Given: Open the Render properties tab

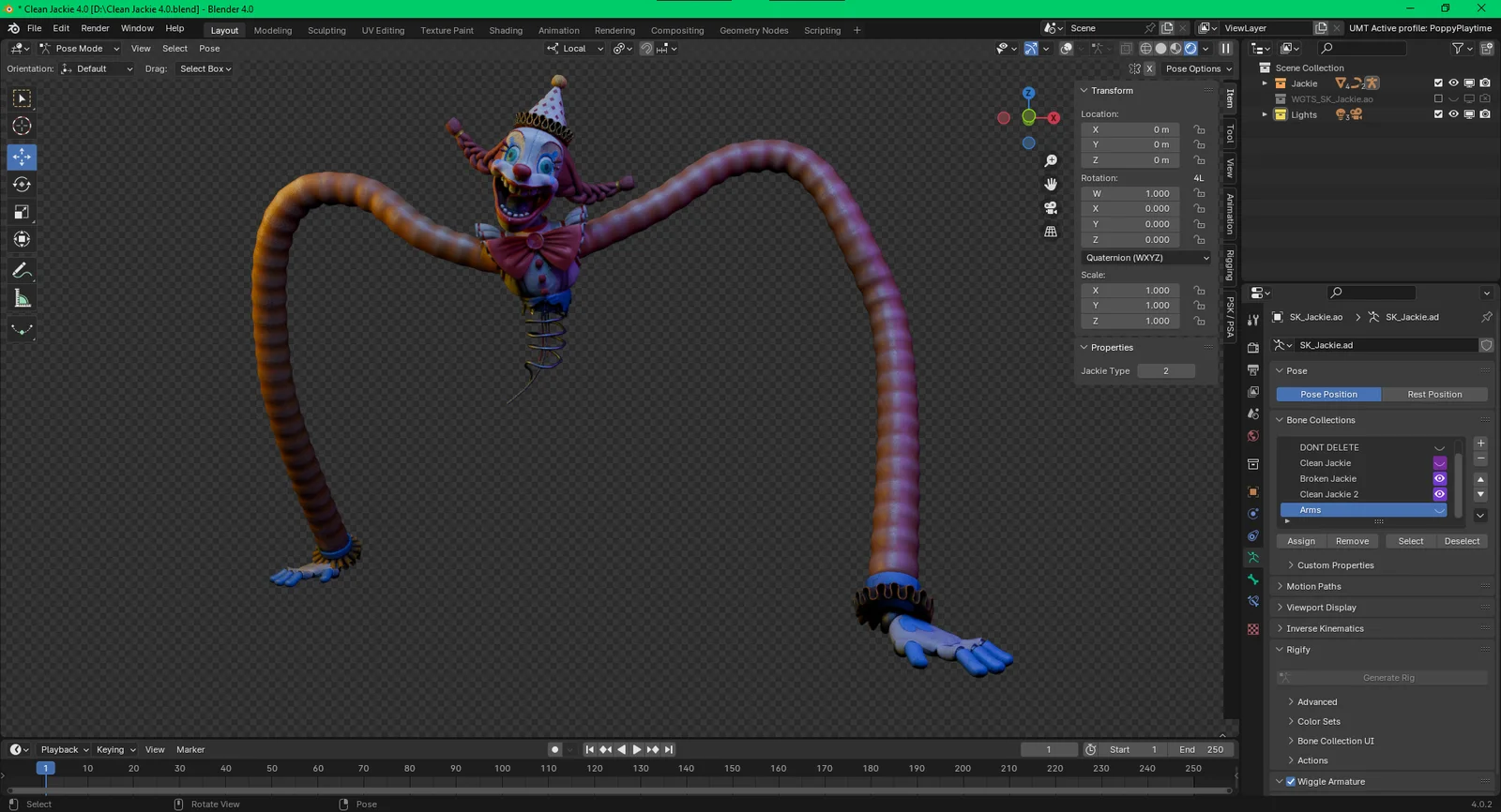Looking at the screenshot, I should pyautogui.click(x=1253, y=348).
